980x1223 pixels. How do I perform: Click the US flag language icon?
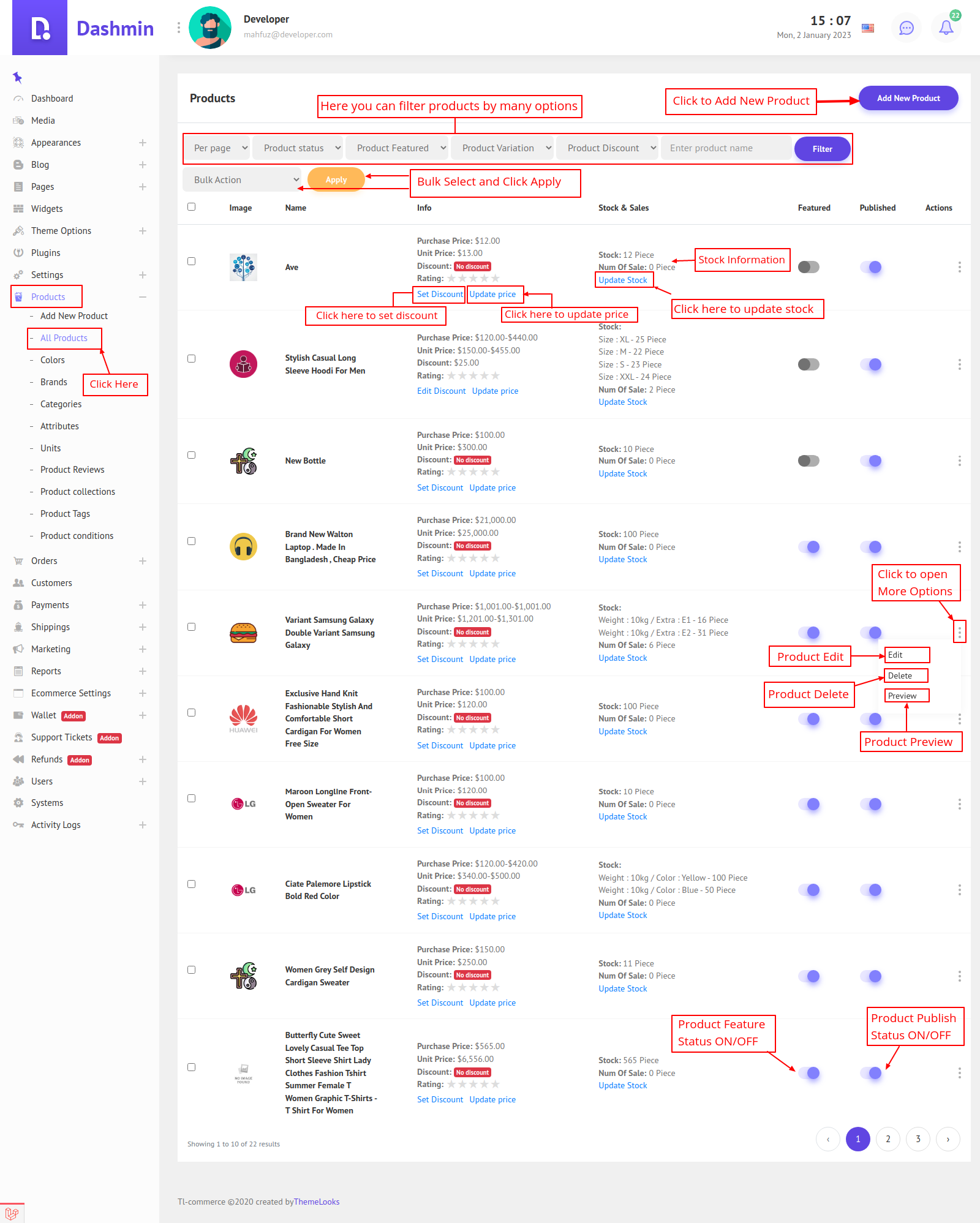[x=868, y=28]
